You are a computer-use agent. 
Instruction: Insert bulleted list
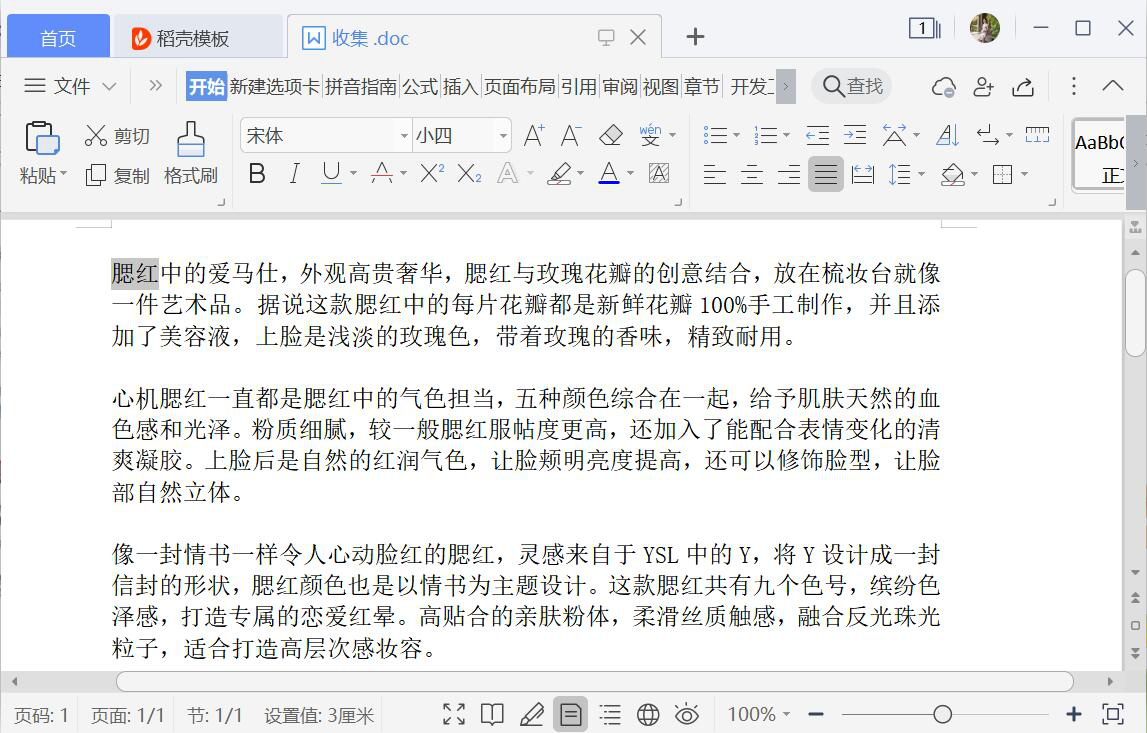coord(715,135)
